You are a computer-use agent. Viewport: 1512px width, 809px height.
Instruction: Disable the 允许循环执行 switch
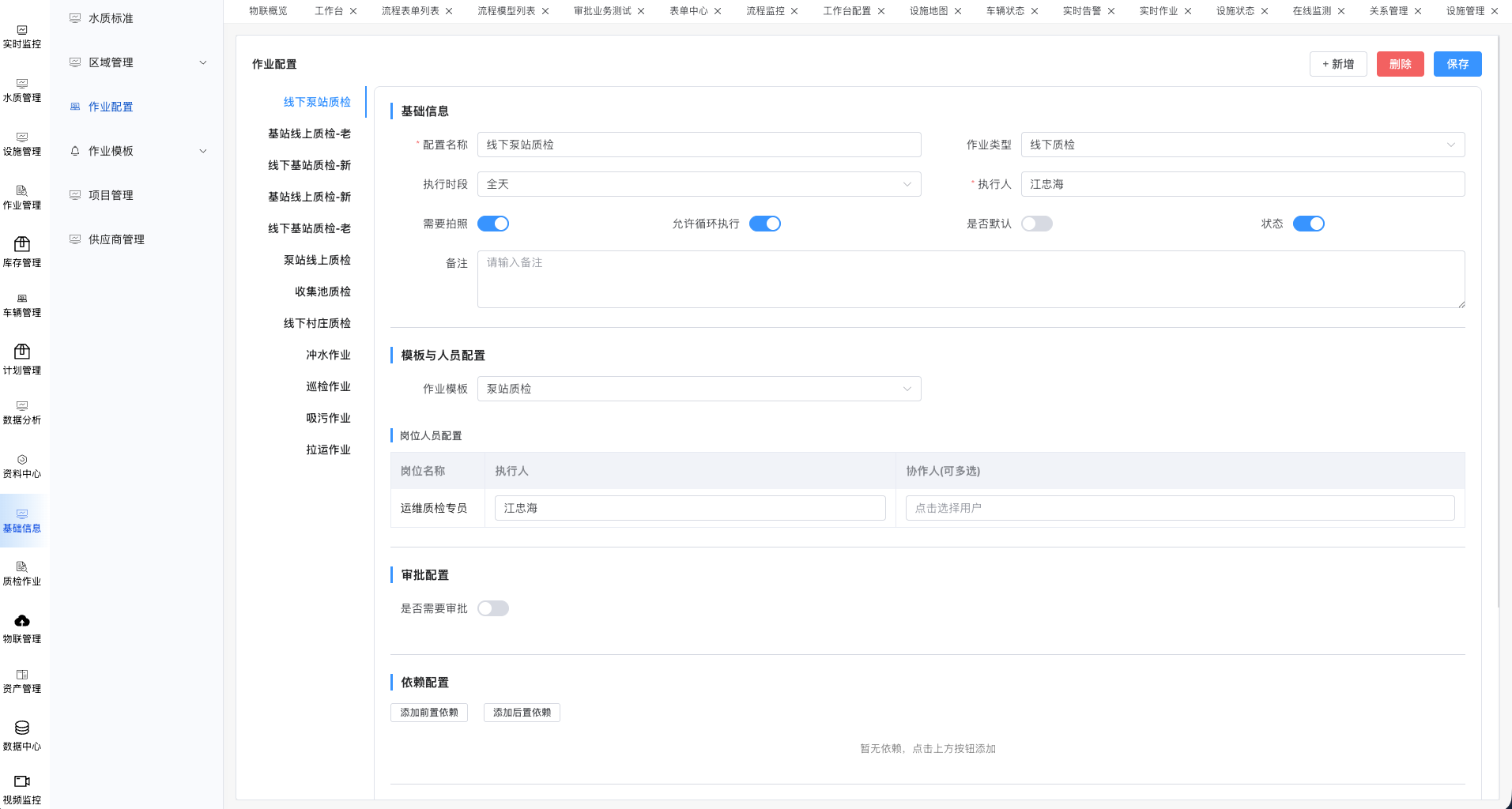pos(764,224)
